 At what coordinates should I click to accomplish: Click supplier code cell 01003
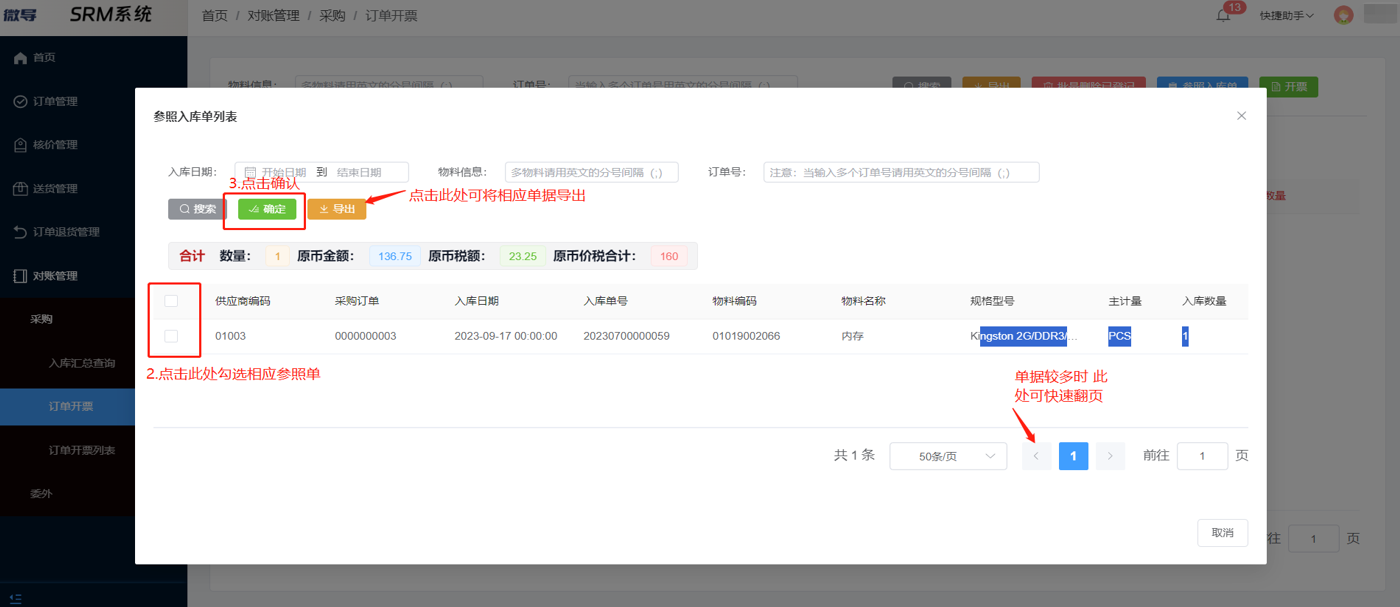coord(230,336)
